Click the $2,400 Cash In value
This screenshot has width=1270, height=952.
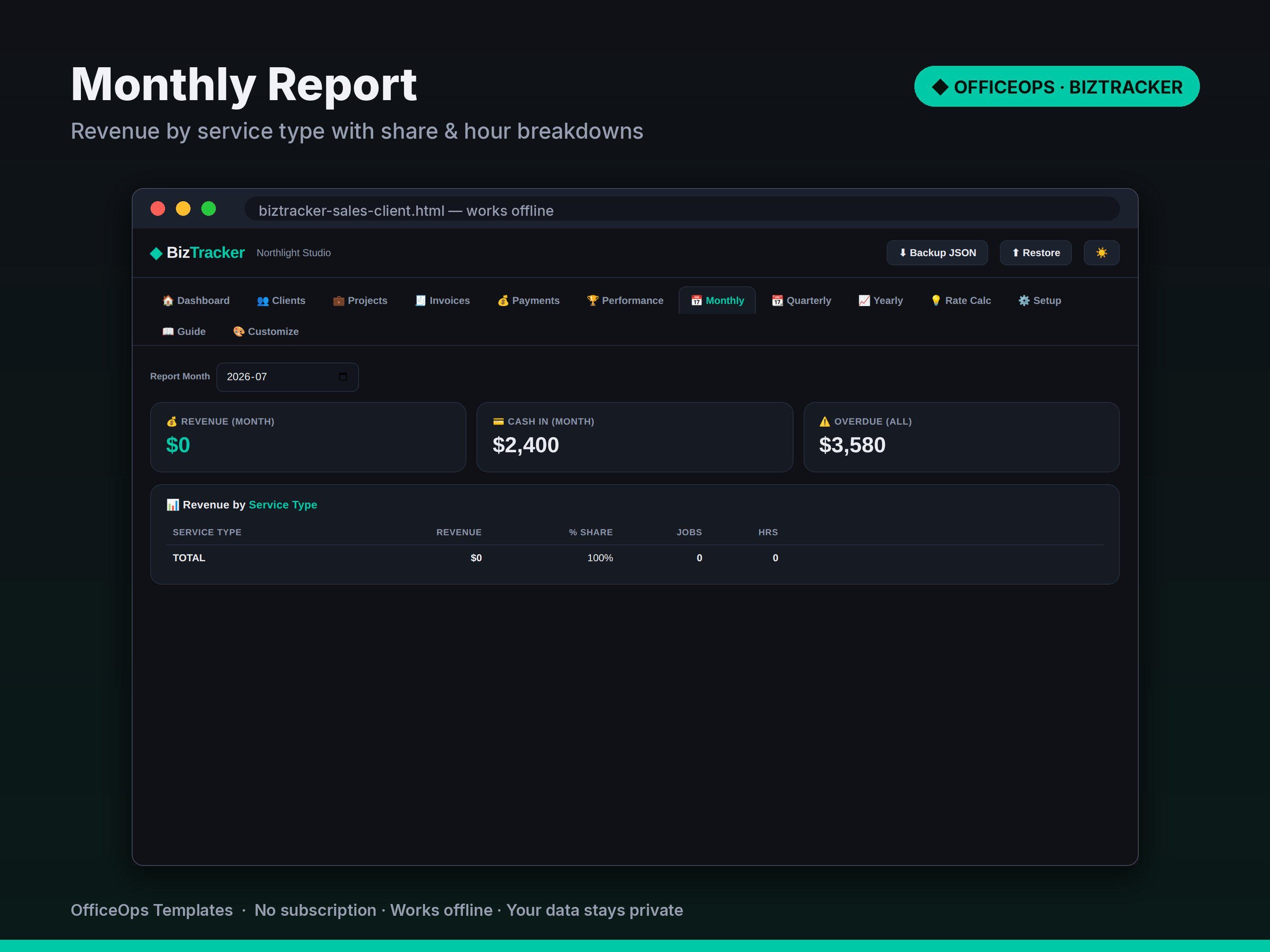point(525,445)
